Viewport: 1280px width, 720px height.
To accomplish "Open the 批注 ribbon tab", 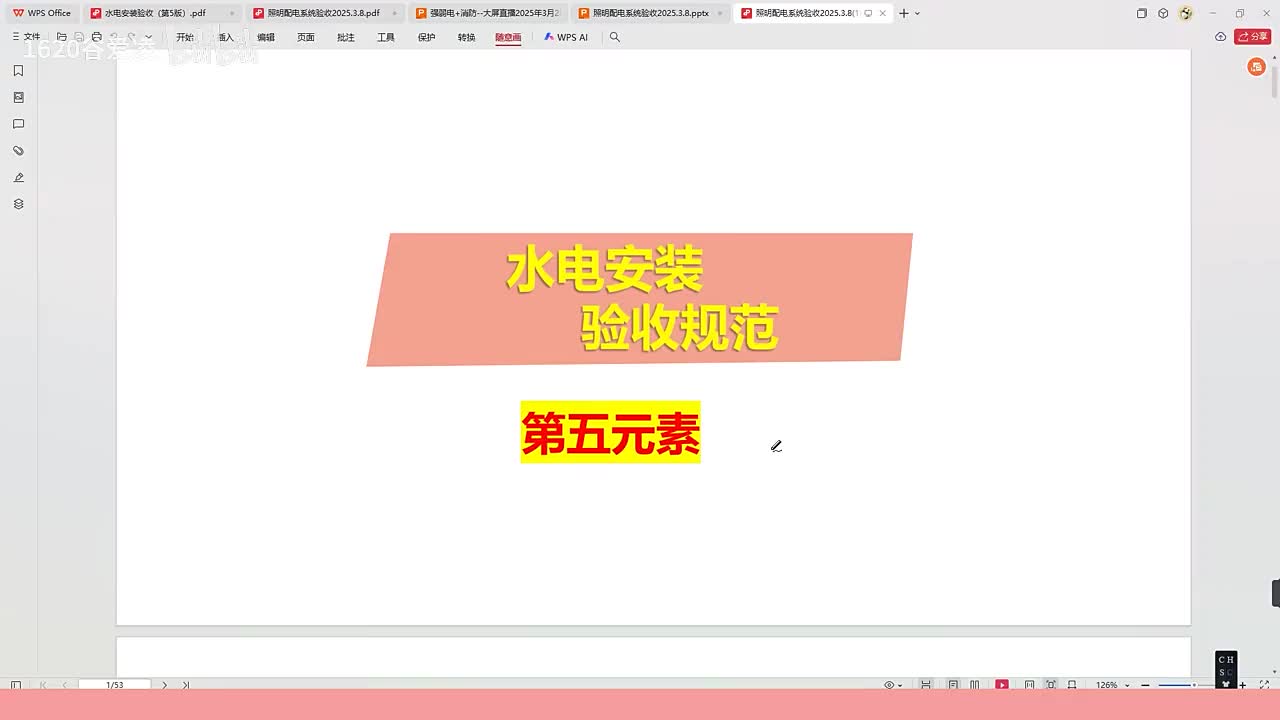I will [346, 37].
